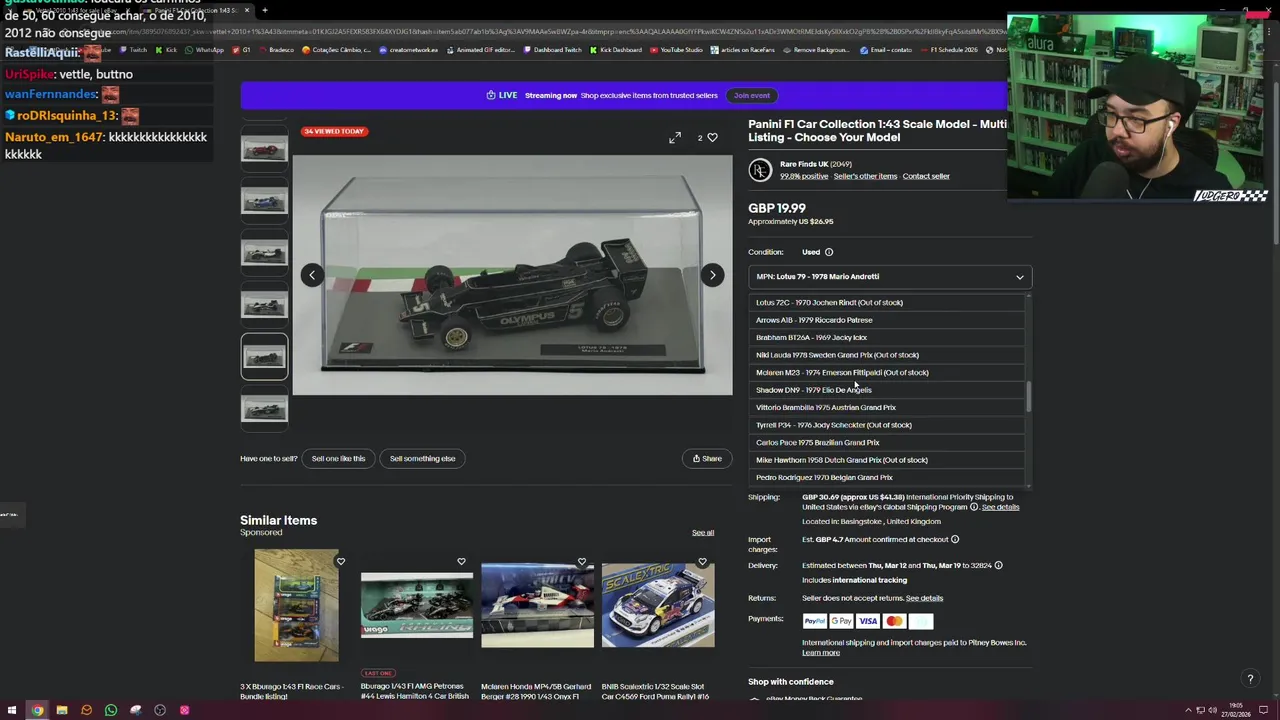Add the item to watchlist via heart icon
1280x720 pixels.
tap(712, 138)
